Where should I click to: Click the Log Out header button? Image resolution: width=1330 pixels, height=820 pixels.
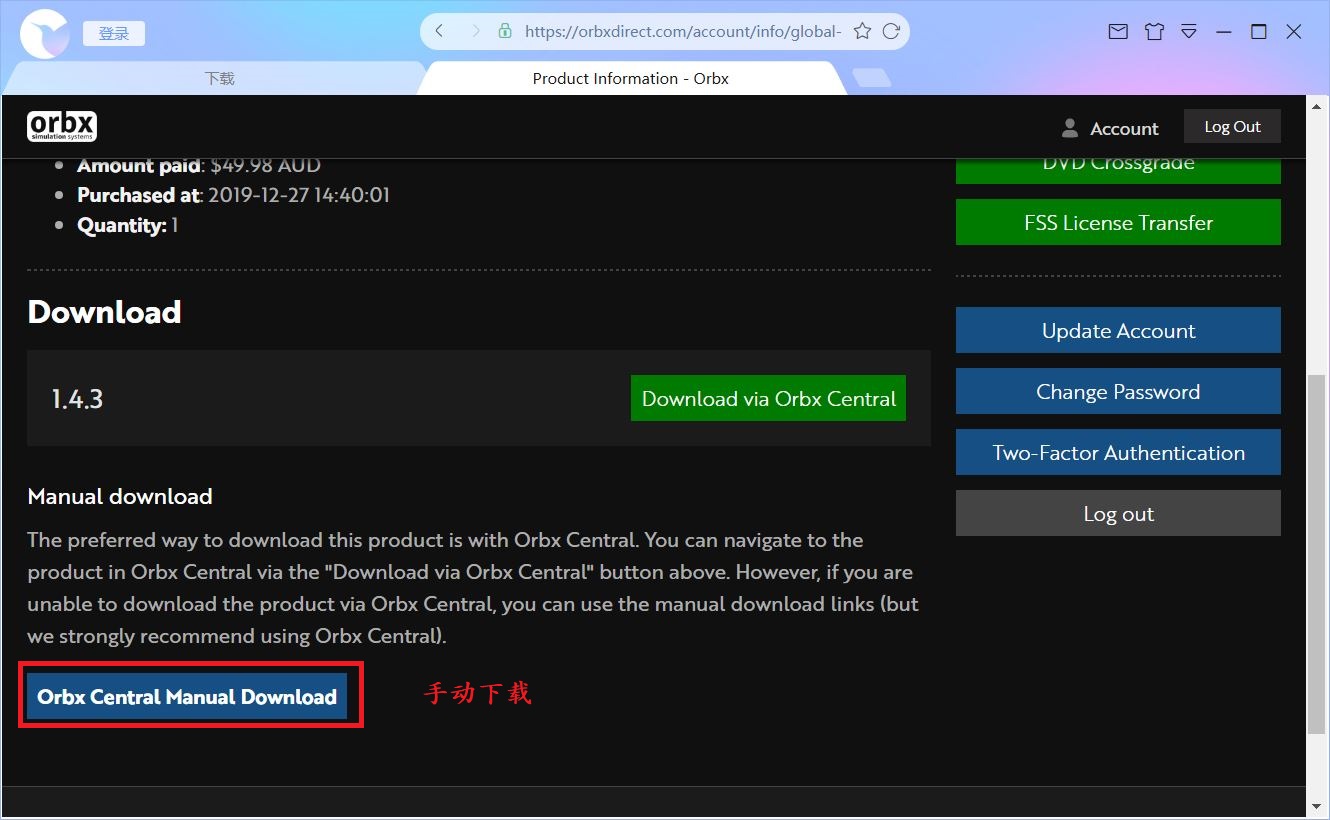1232,127
